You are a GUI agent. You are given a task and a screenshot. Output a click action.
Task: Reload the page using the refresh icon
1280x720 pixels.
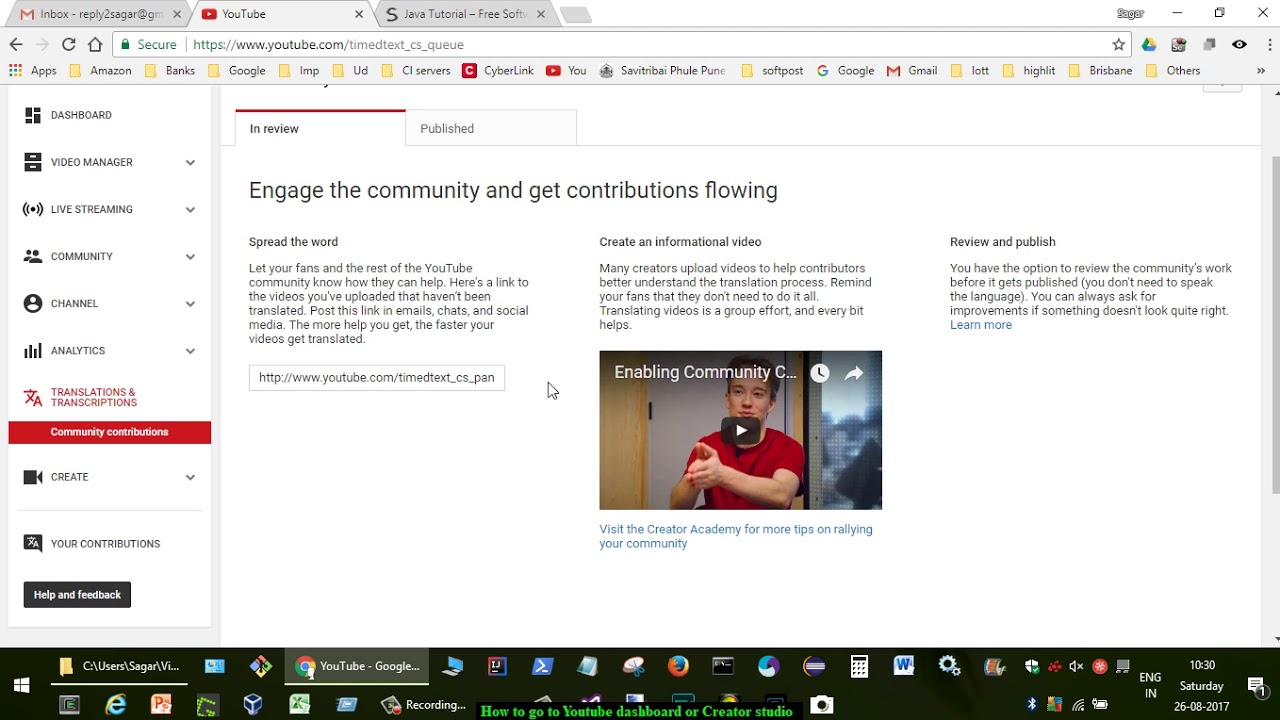click(x=68, y=44)
